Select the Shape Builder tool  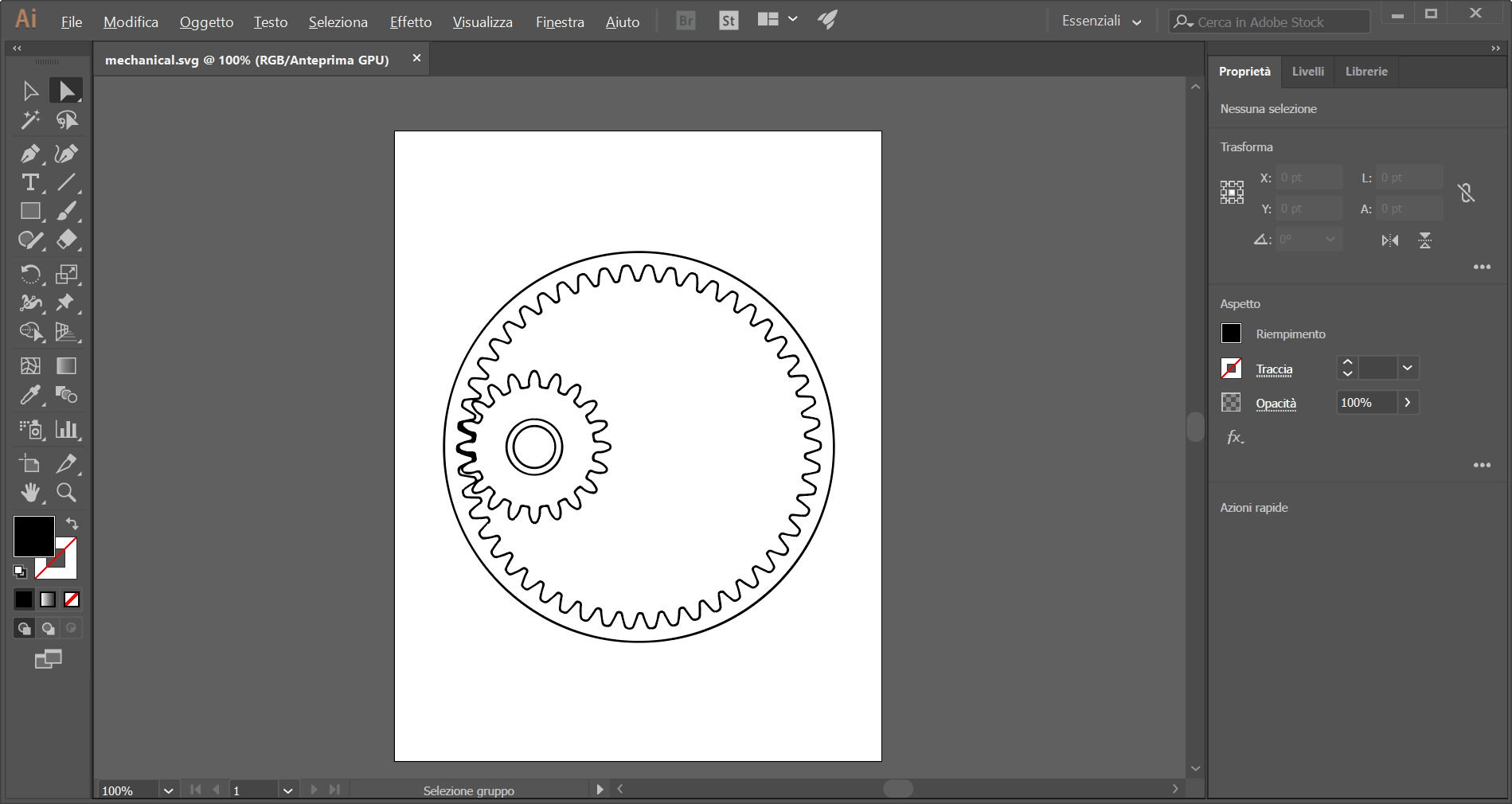(30, 332)
